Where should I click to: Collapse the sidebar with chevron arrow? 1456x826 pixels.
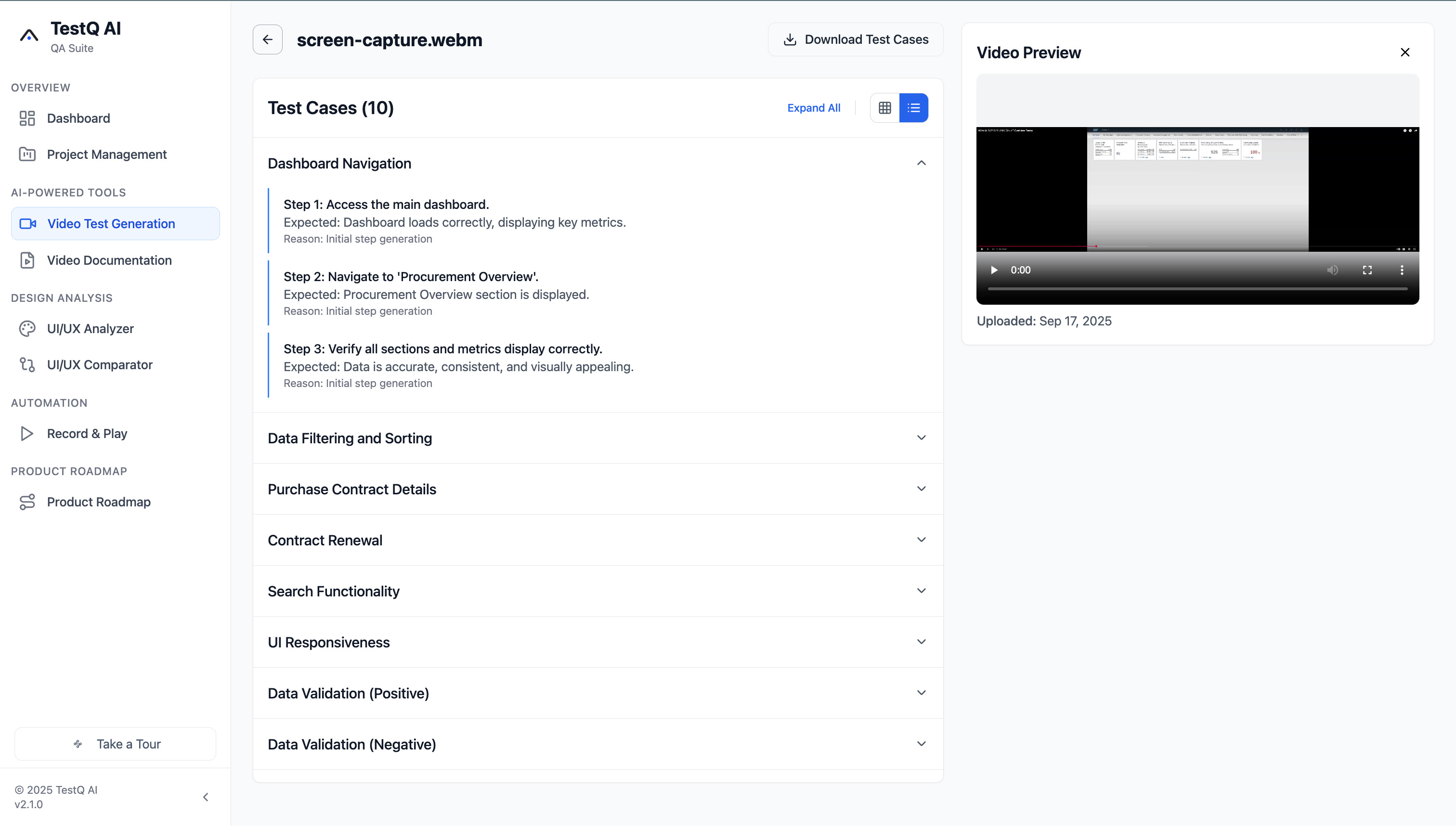[206, 797]
